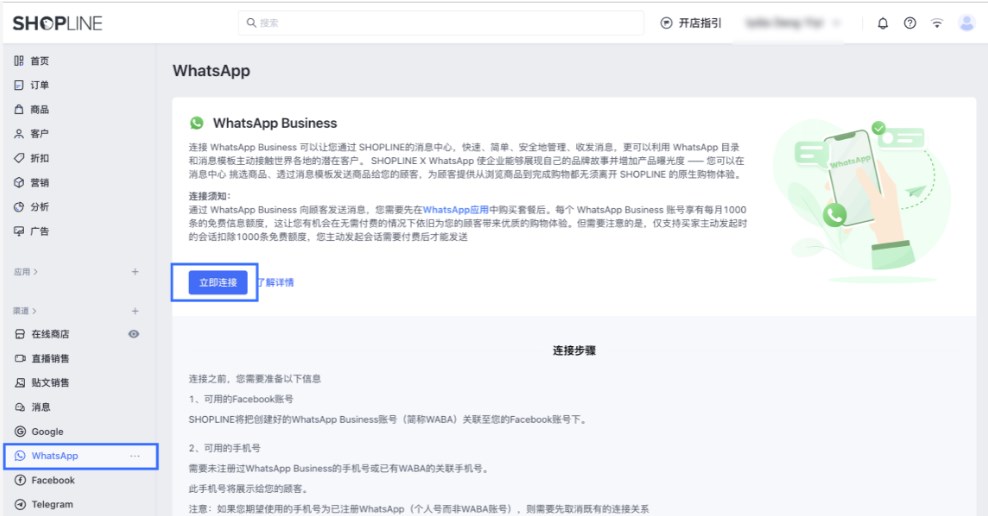Open the 开店指引 setup guide
This screenshot has width=988, height=516.
tap(691, 23)
